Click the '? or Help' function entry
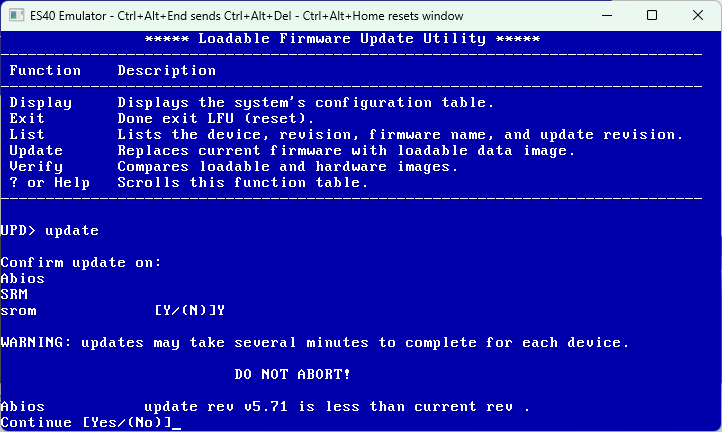The height and width of the screenshot is (432, 722). pos(50,182)
